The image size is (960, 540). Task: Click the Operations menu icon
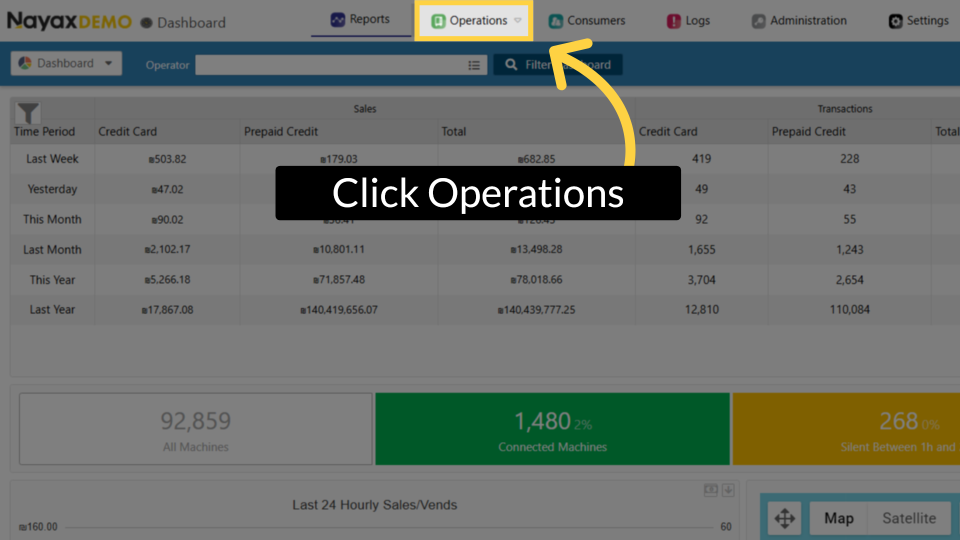tap(438, 21)
